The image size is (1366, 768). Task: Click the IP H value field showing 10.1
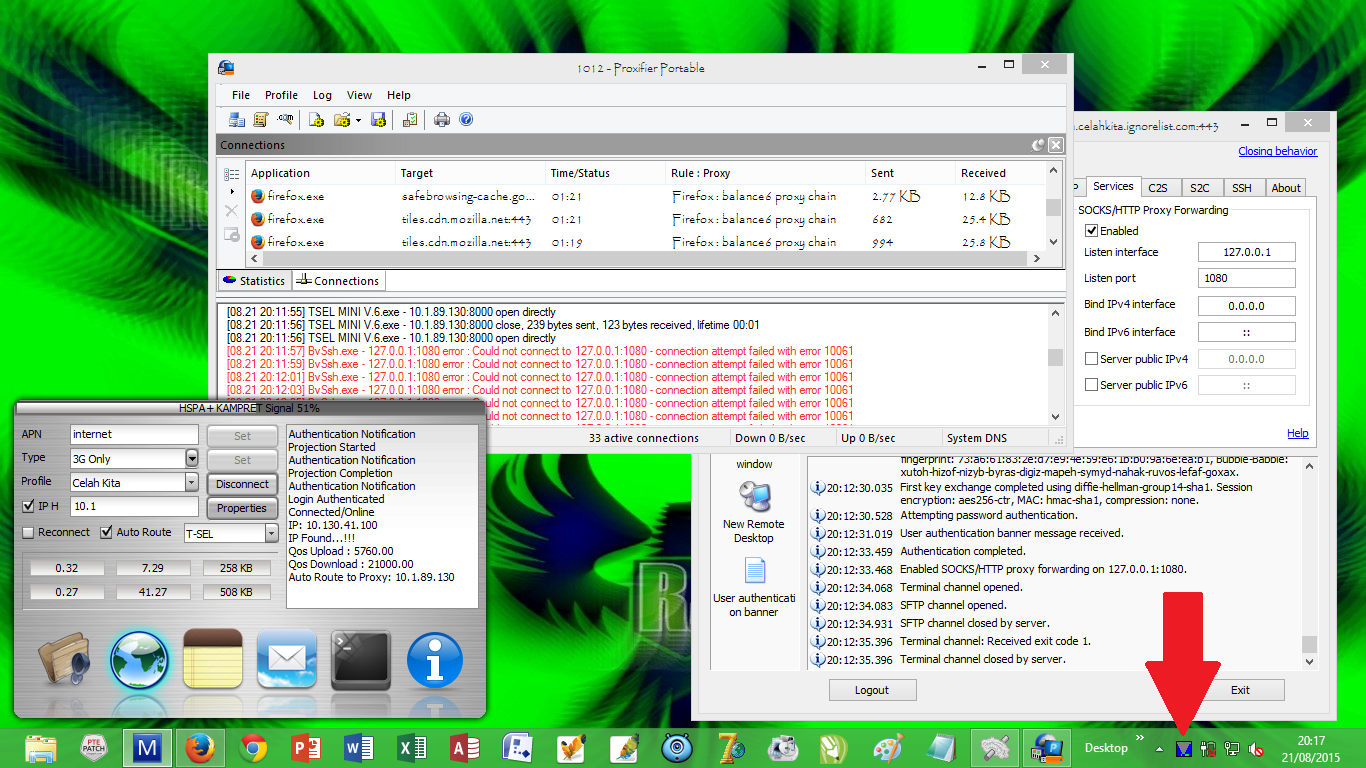point(135,507)
